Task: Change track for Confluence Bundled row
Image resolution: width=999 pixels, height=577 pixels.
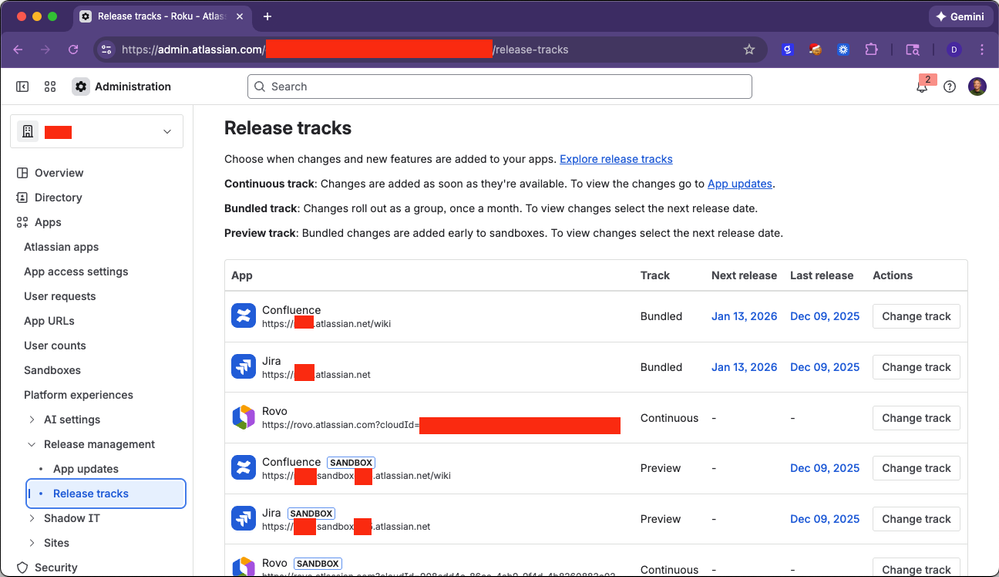Action: pyautogui.click(x=916, y=317)
